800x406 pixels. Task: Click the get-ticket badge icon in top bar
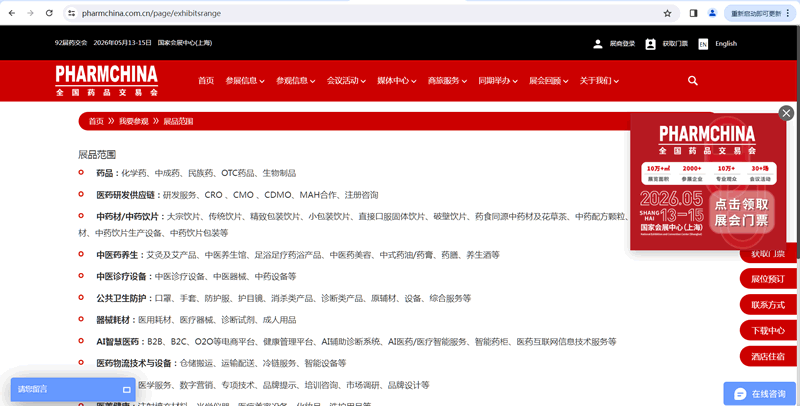click(650, 44)
